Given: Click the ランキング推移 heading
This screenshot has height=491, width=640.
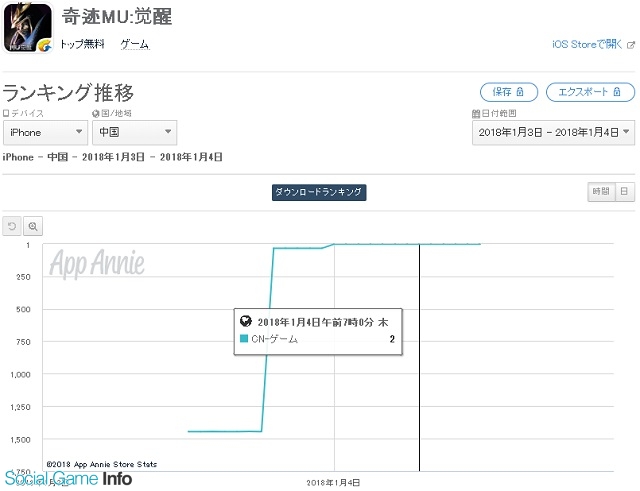Looking at the screenshot, I should point(68,92).
